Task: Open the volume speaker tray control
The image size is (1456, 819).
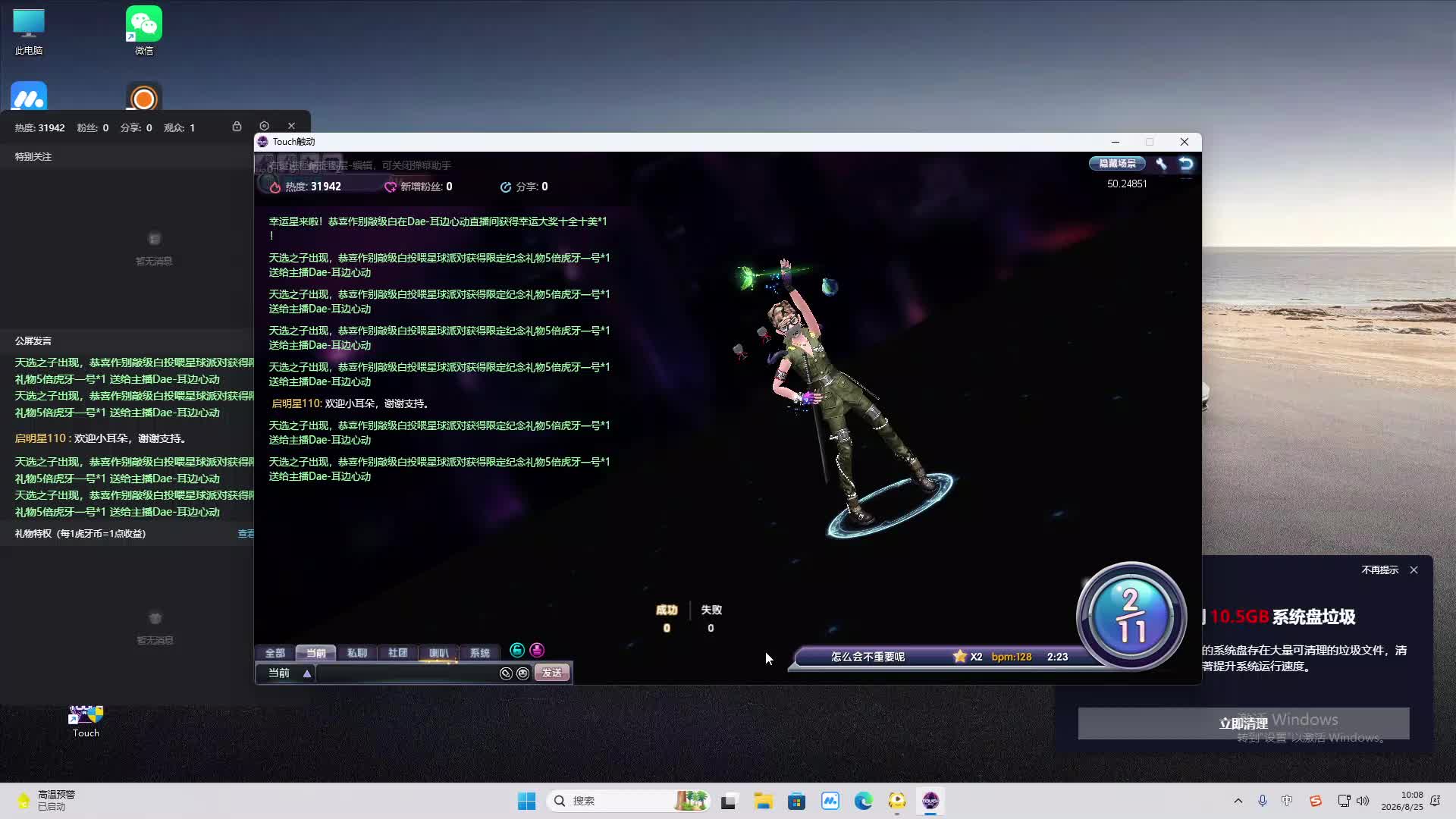Action: click(x=1363, y=801)
